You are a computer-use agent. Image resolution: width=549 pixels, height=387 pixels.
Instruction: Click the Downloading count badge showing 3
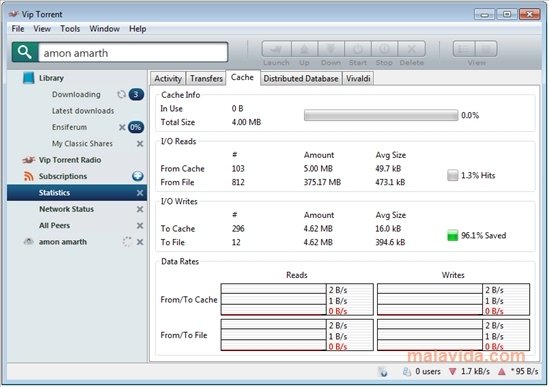(x=136, y=95)
